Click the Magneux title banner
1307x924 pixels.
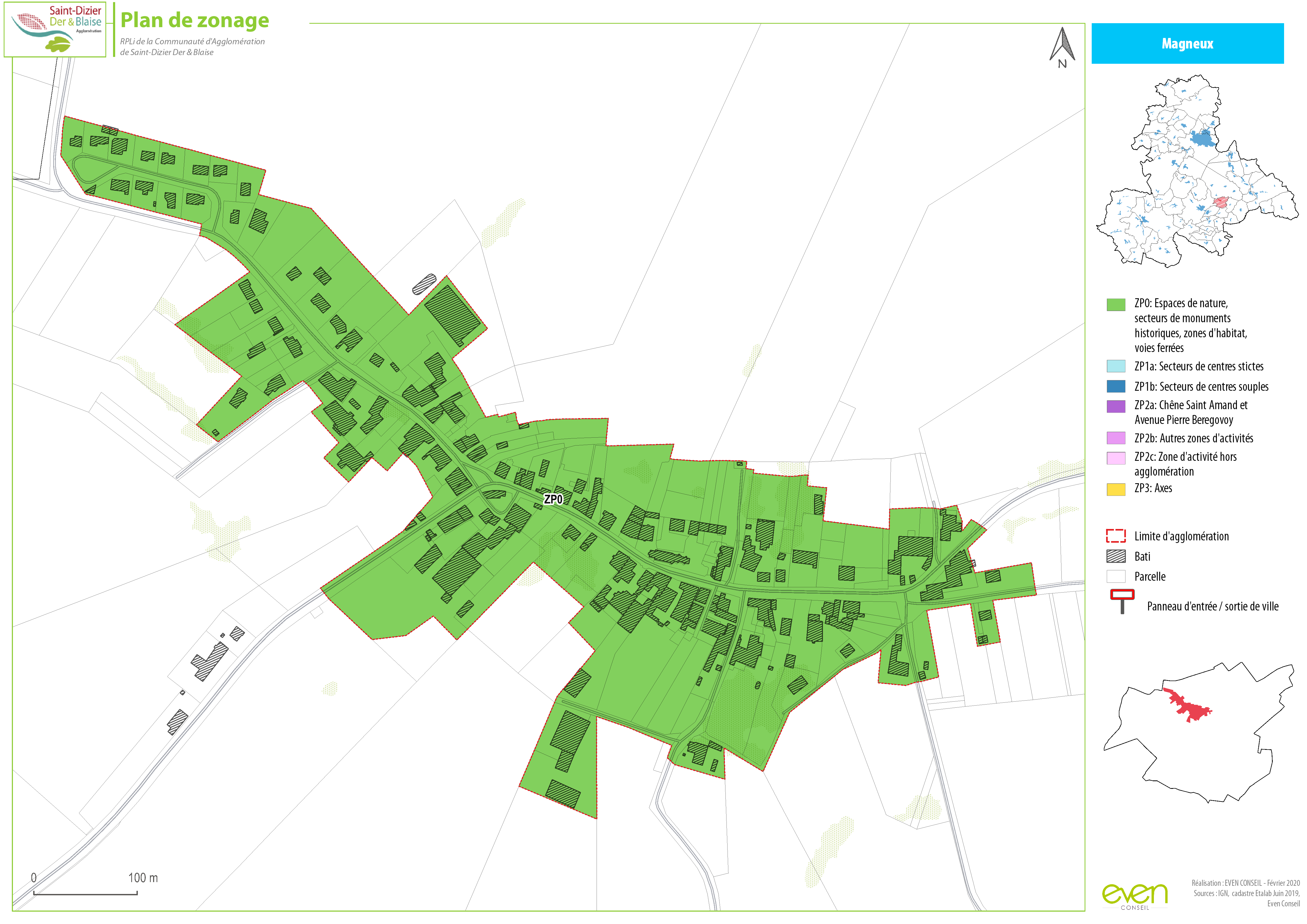(1187, 43)
